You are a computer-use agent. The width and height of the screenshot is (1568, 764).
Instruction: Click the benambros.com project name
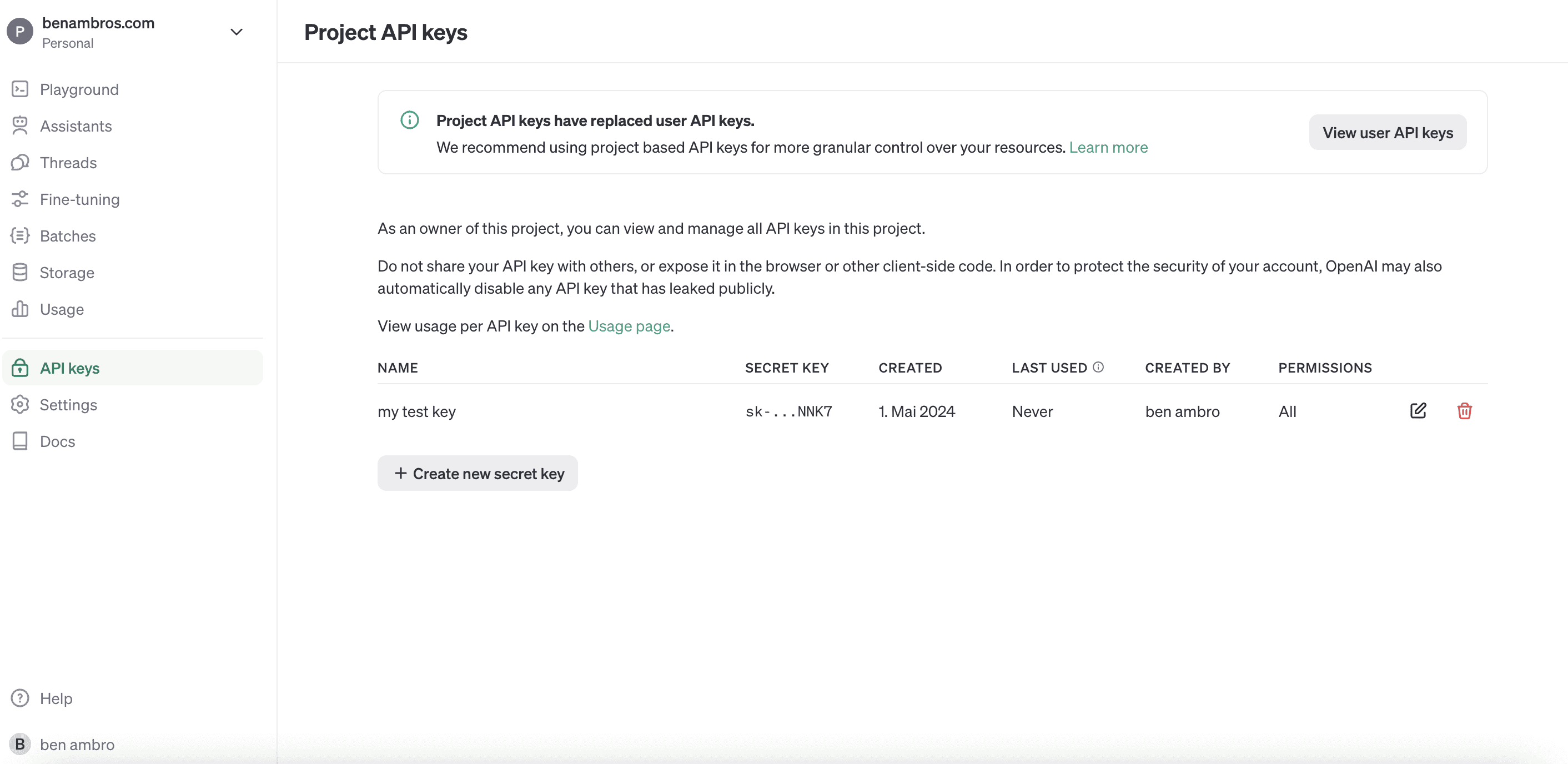[99, 23]
